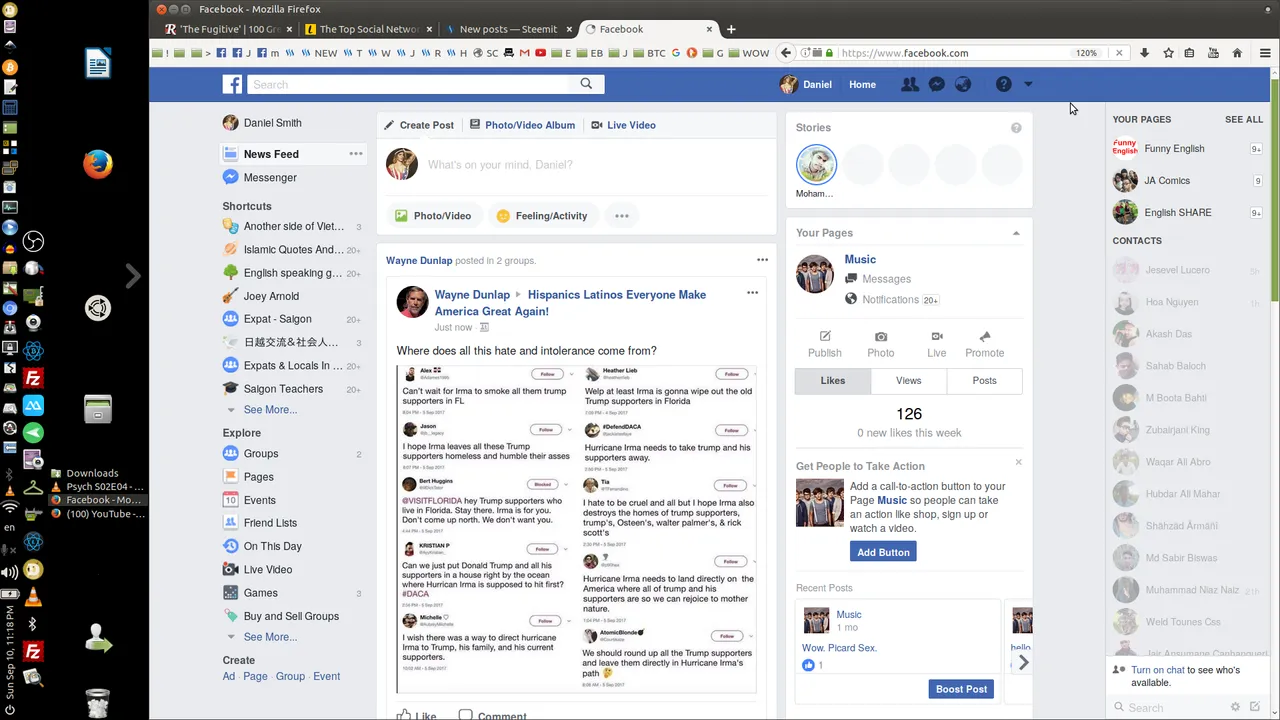Select the Live Video tab
This screenshot has height=720, width=1280.
click(x=623, y=125)
